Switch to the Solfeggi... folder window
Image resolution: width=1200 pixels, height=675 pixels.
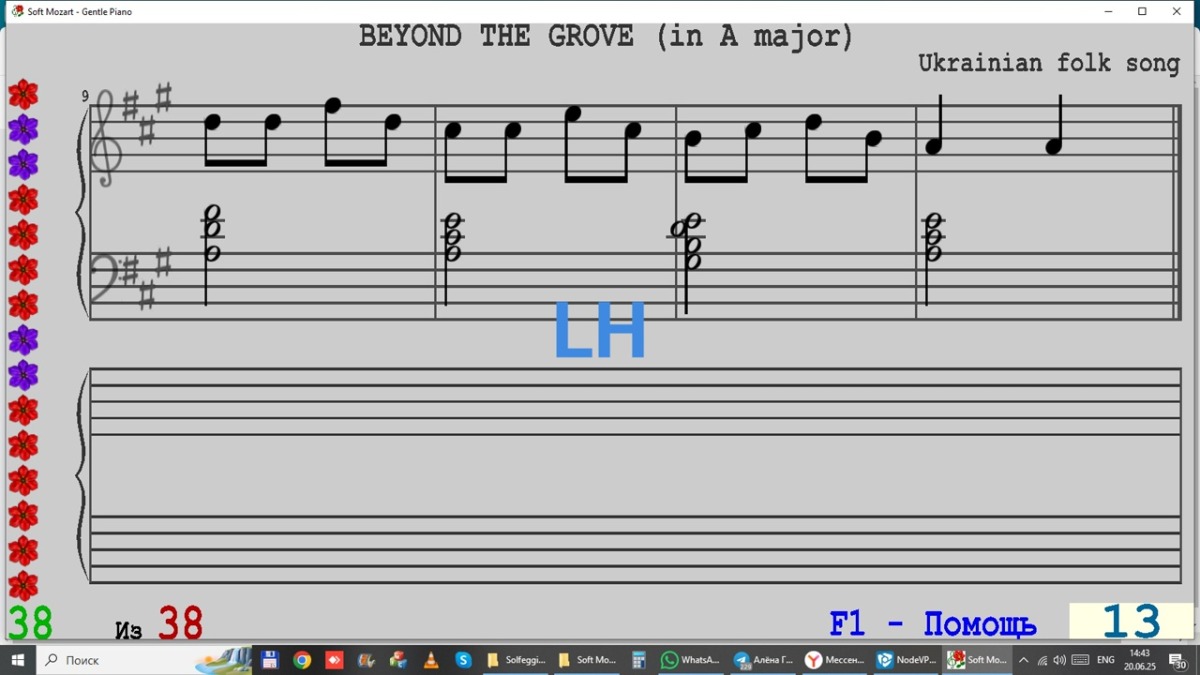(515, 660)
